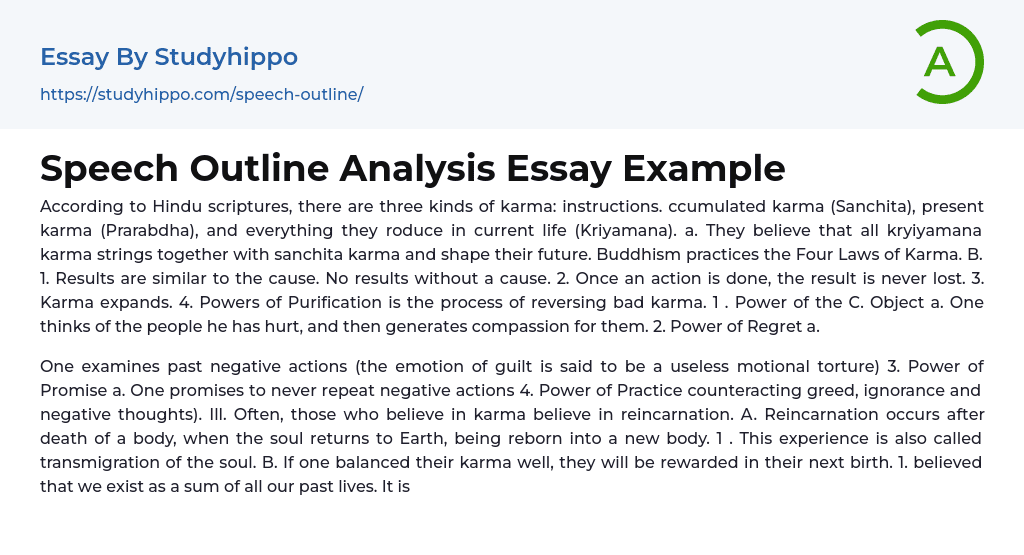Click the "Speech Outline Analysis Essay Example" title
This screenshot has width=1024, height=555.
[412, 168]
